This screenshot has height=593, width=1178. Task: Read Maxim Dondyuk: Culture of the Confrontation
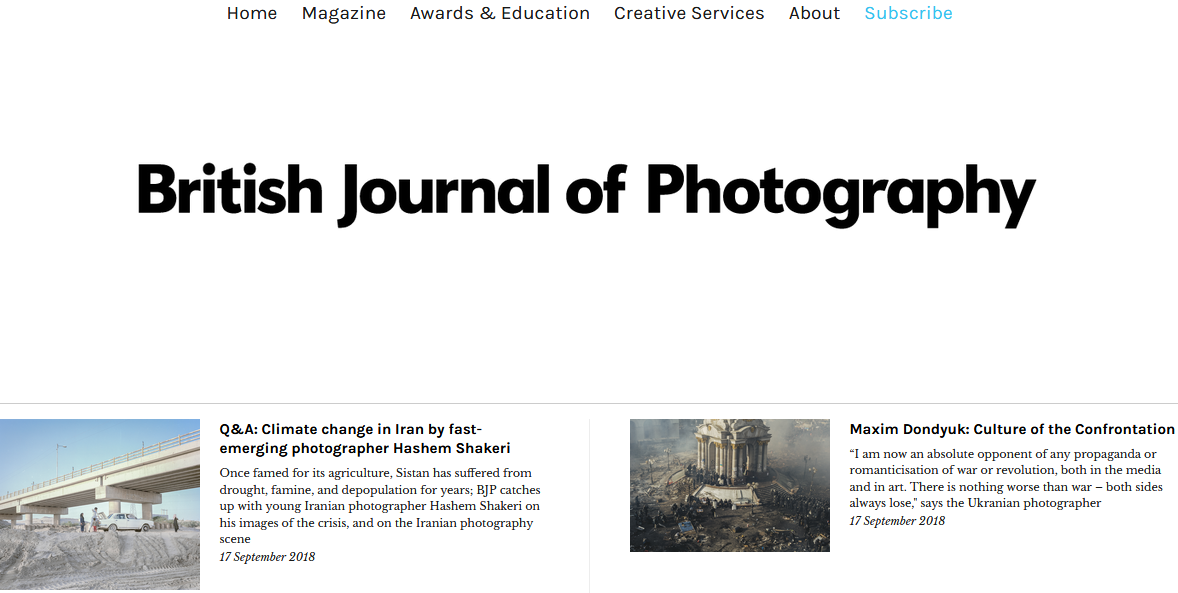(1011, 429)
